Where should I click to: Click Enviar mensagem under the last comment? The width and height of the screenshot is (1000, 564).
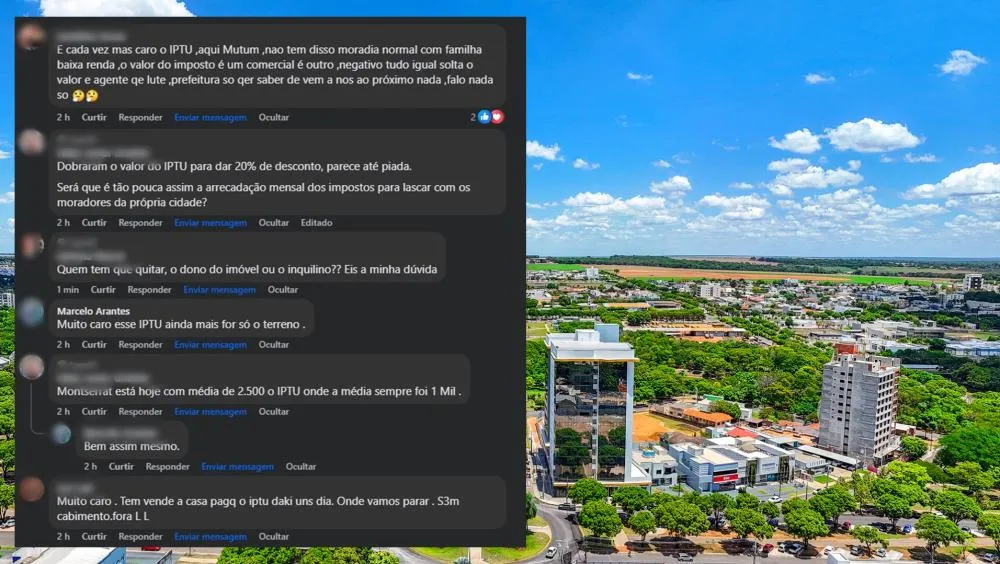(x=210, y=537)
